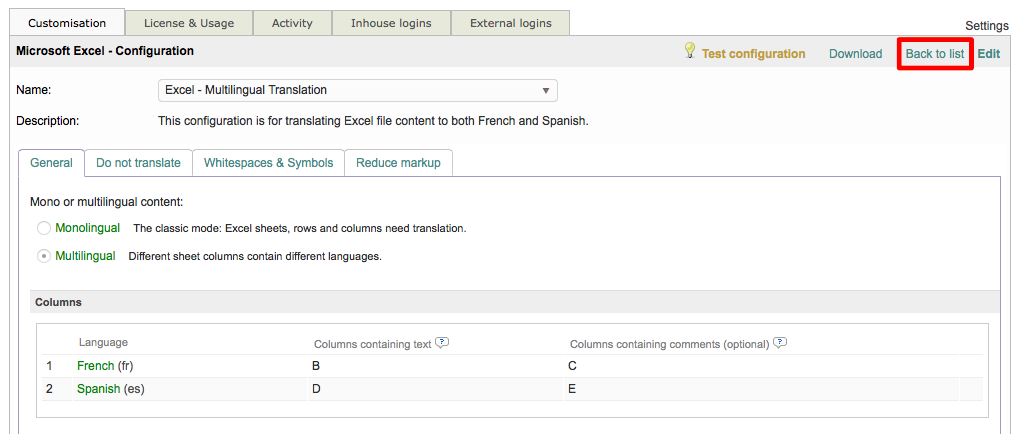Screen dimensions: 1018x434
Task: Click the lightbulb icon beside Test configuration
Action: [x=689, y=51]
